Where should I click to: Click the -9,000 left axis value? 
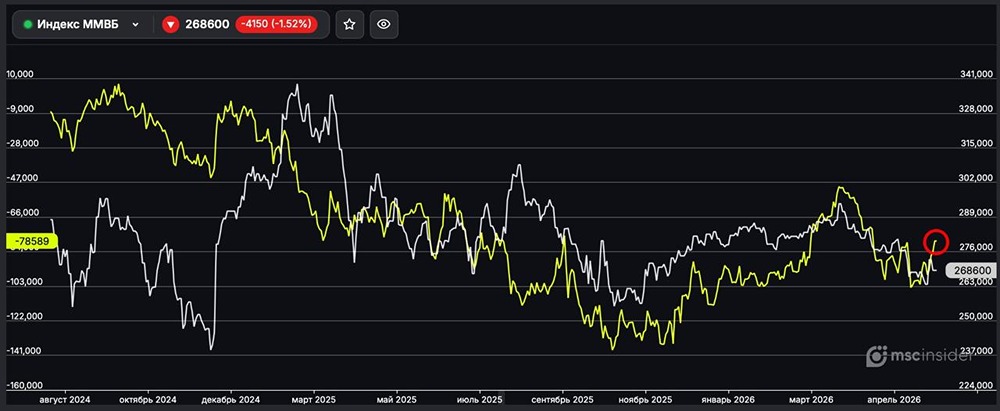(19, 109)
